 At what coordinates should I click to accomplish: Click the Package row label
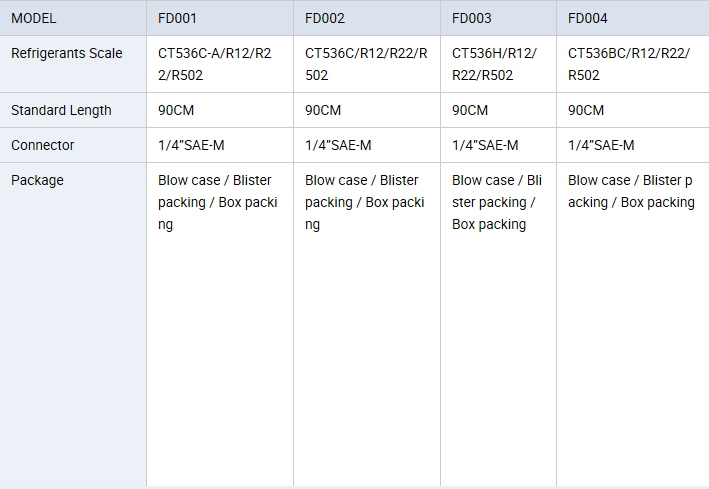73,324
